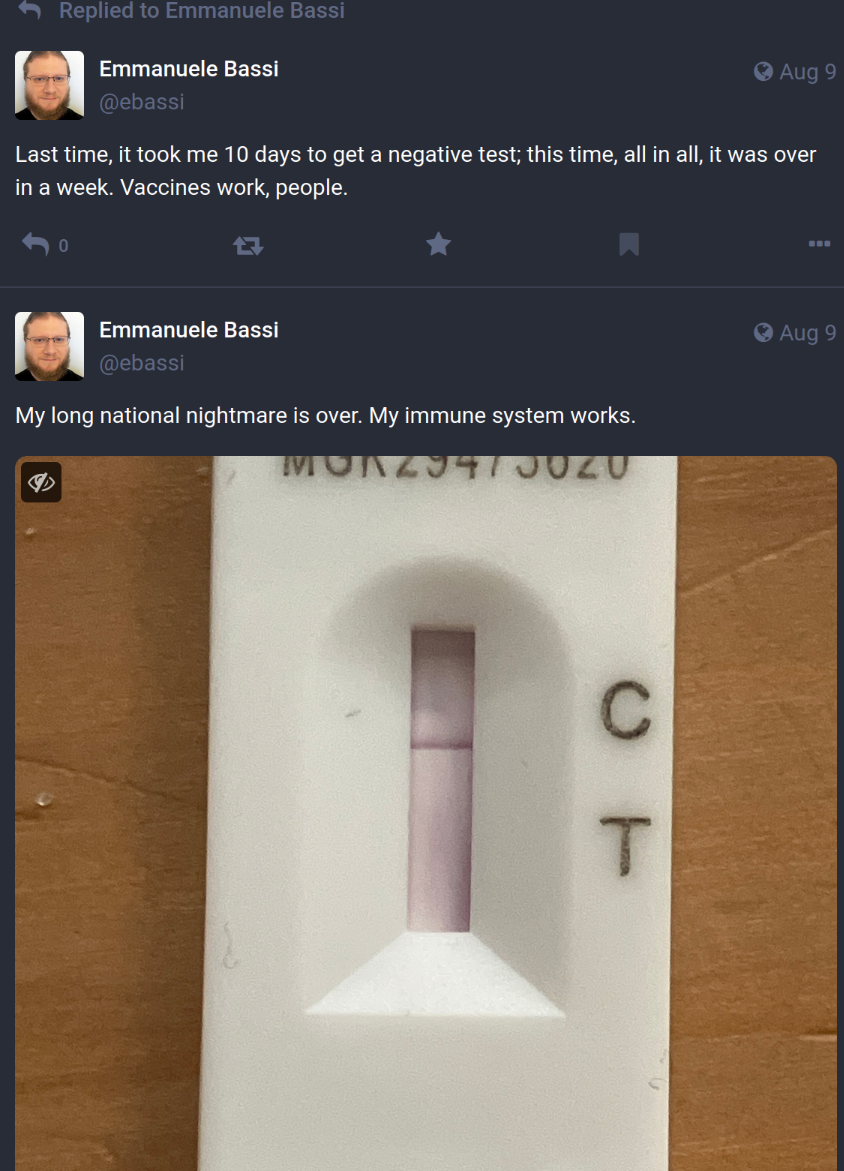Screen dimensions: 844x1171
Task: Click the globe visibility icon on second post
Action: point(763,332)
